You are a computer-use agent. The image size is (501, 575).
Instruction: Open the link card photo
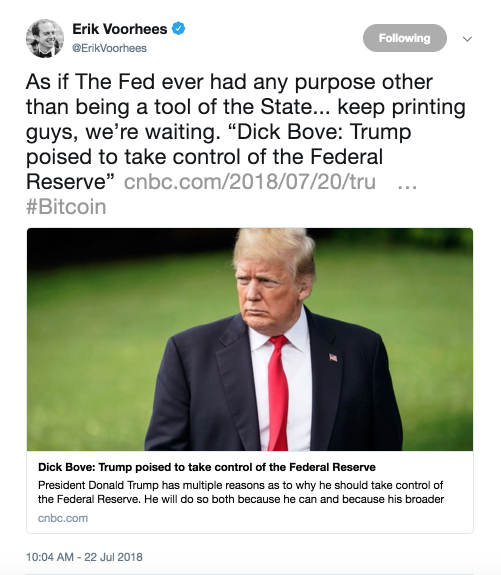pyautogui.click(x=250, y=339)
